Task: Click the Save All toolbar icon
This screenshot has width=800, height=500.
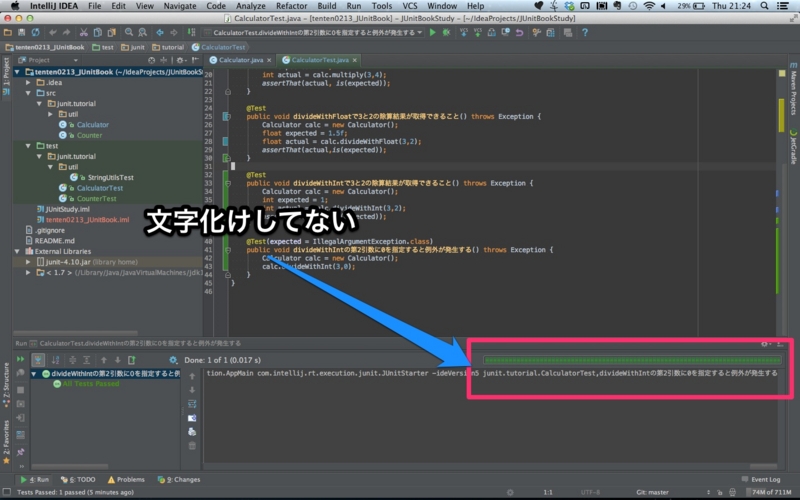Action: (x=21, y=33)
